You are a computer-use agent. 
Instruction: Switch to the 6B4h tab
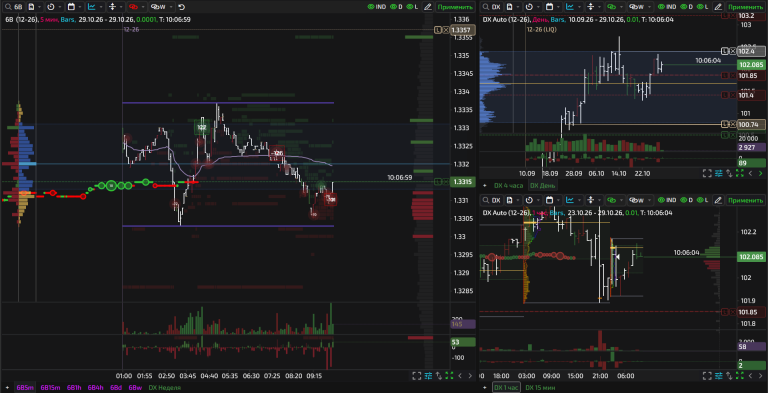(x=96, y=388)
